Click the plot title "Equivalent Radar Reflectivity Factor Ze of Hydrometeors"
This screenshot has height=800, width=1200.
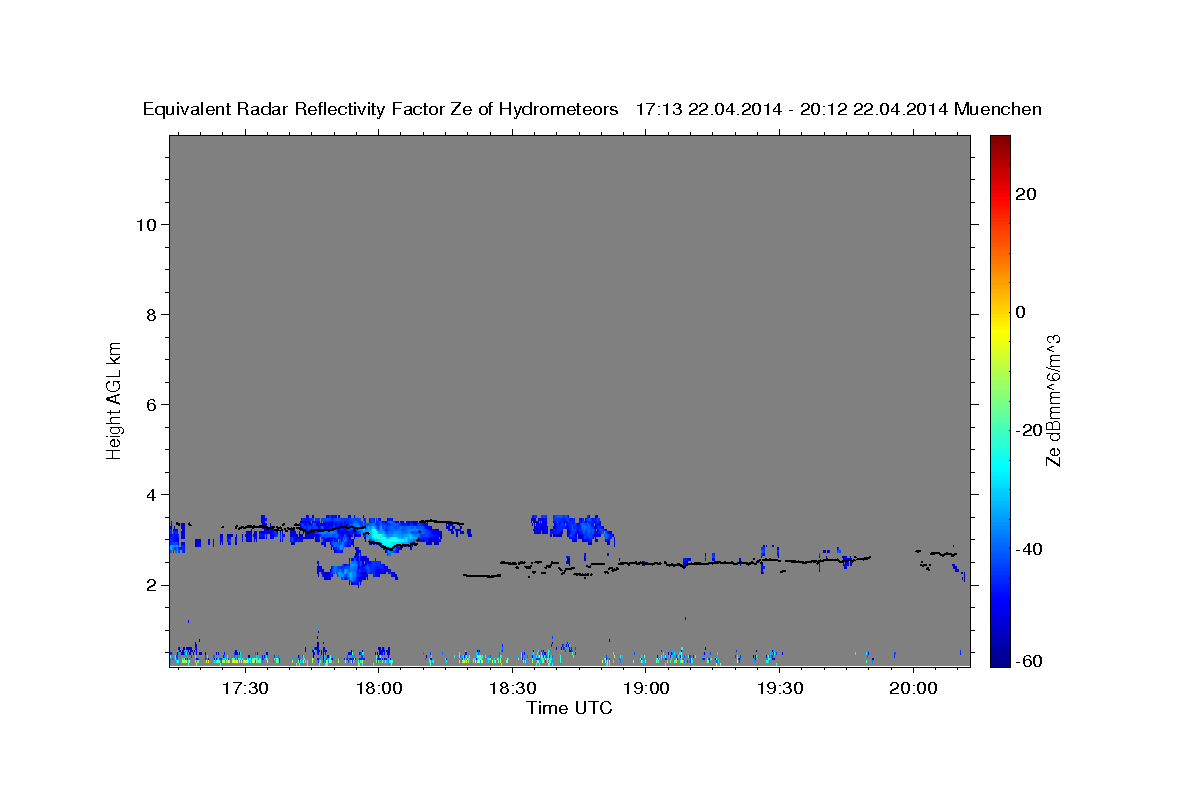[380, 109]
